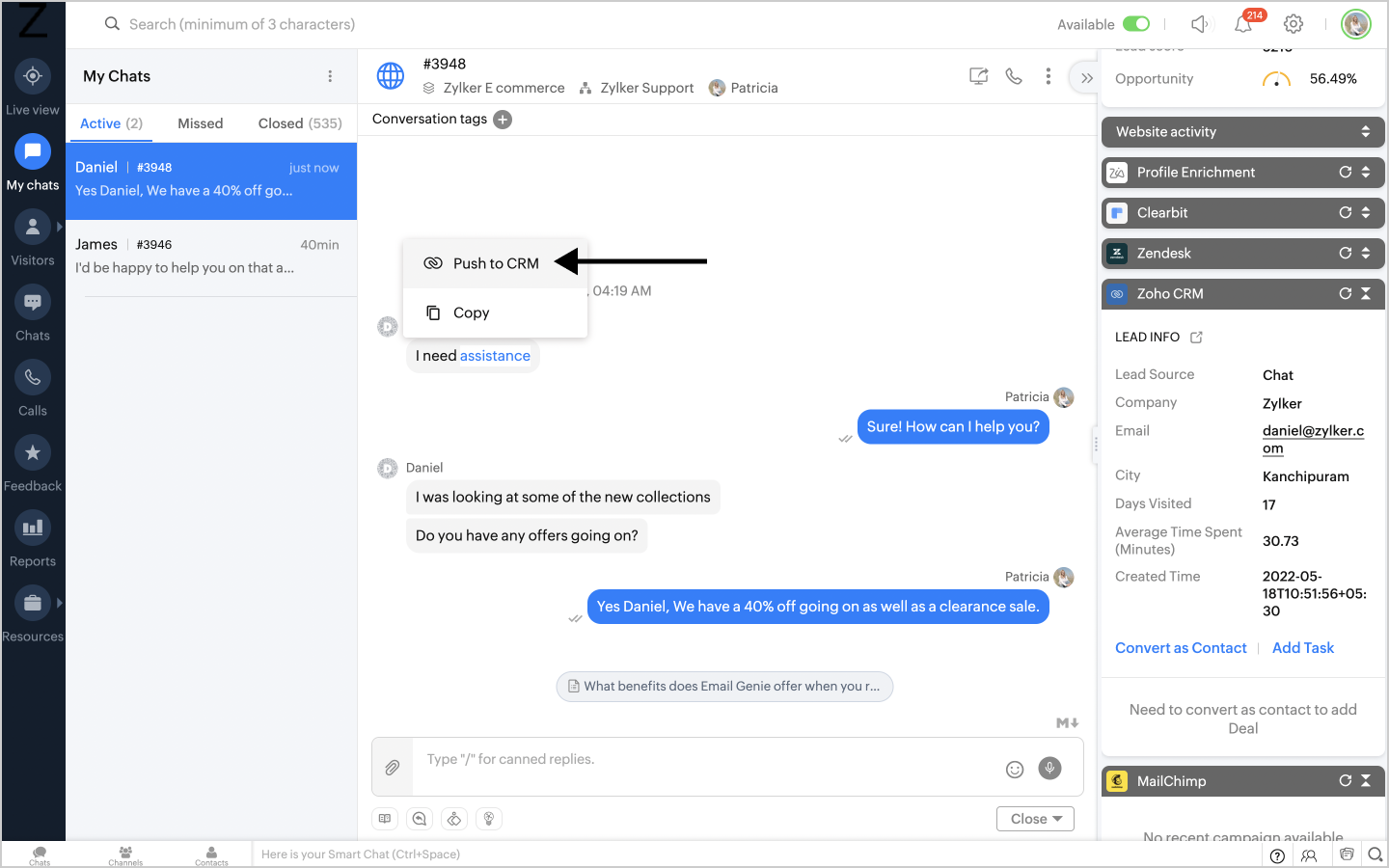Refresh the Profile Enrichment panel
The height and width of the screenshot is (868, 1389).
coord(1346,172)
